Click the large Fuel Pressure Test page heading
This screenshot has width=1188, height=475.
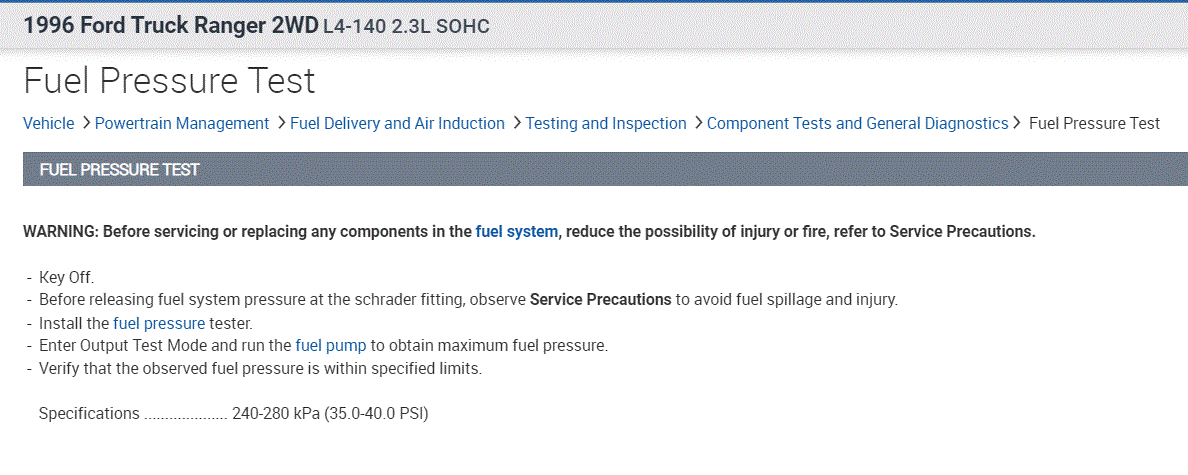click(169, 80)
